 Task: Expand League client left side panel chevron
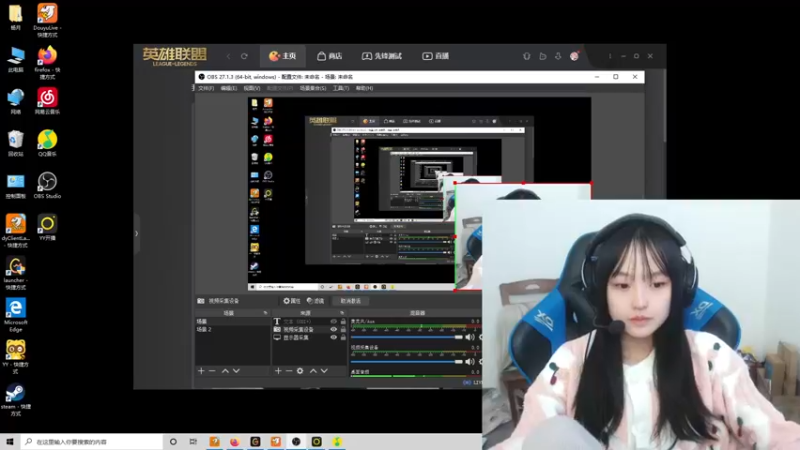[x=136, y=234]
